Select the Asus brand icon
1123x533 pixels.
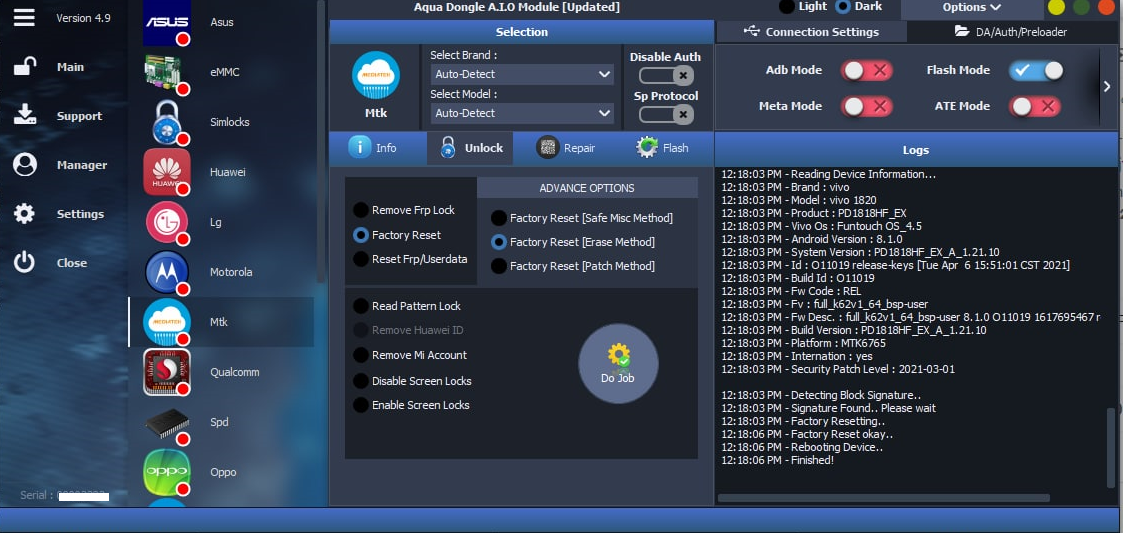click(167, 22)
